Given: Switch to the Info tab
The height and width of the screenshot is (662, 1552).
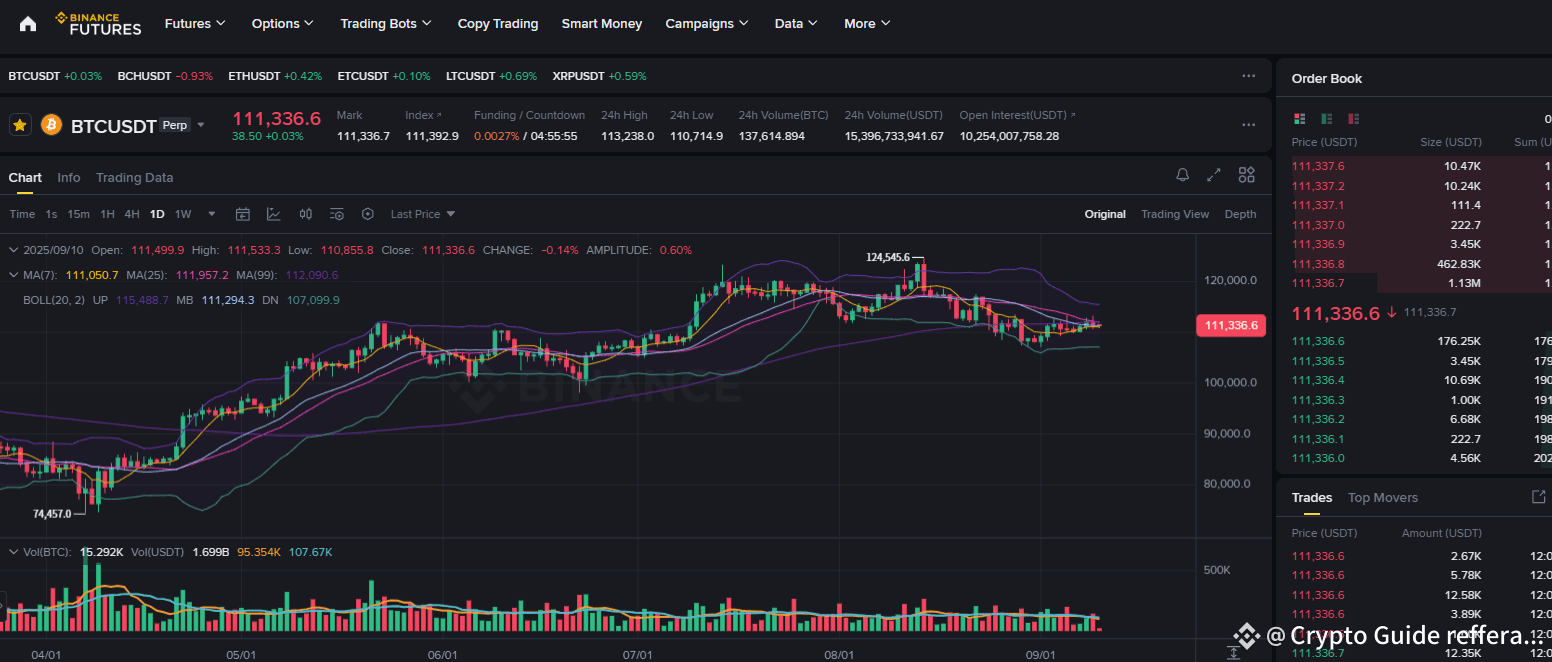Looking at the screenshot, I should pyautogui.click(x=69, y=177).
